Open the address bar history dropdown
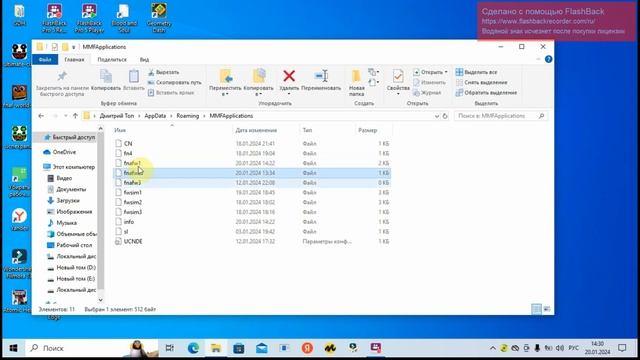 pos(437,116)
